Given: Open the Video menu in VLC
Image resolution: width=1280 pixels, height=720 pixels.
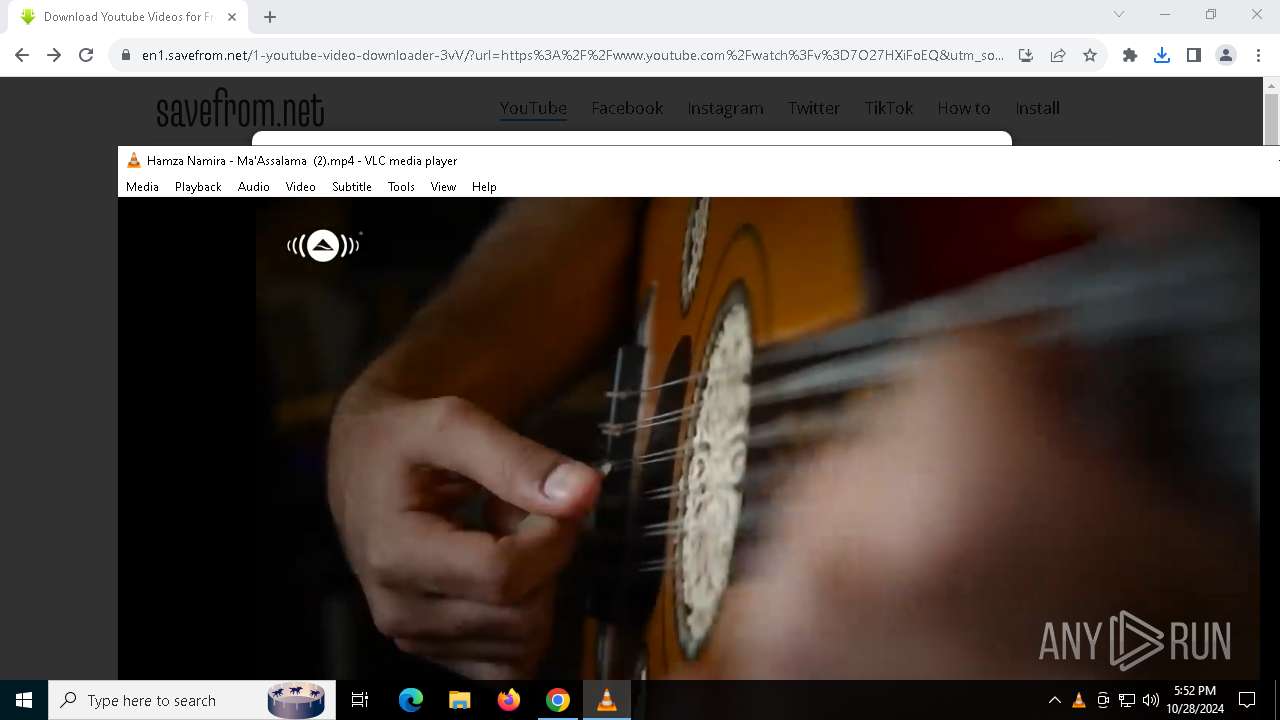Looking at the screenshot, I should point(300,187).
